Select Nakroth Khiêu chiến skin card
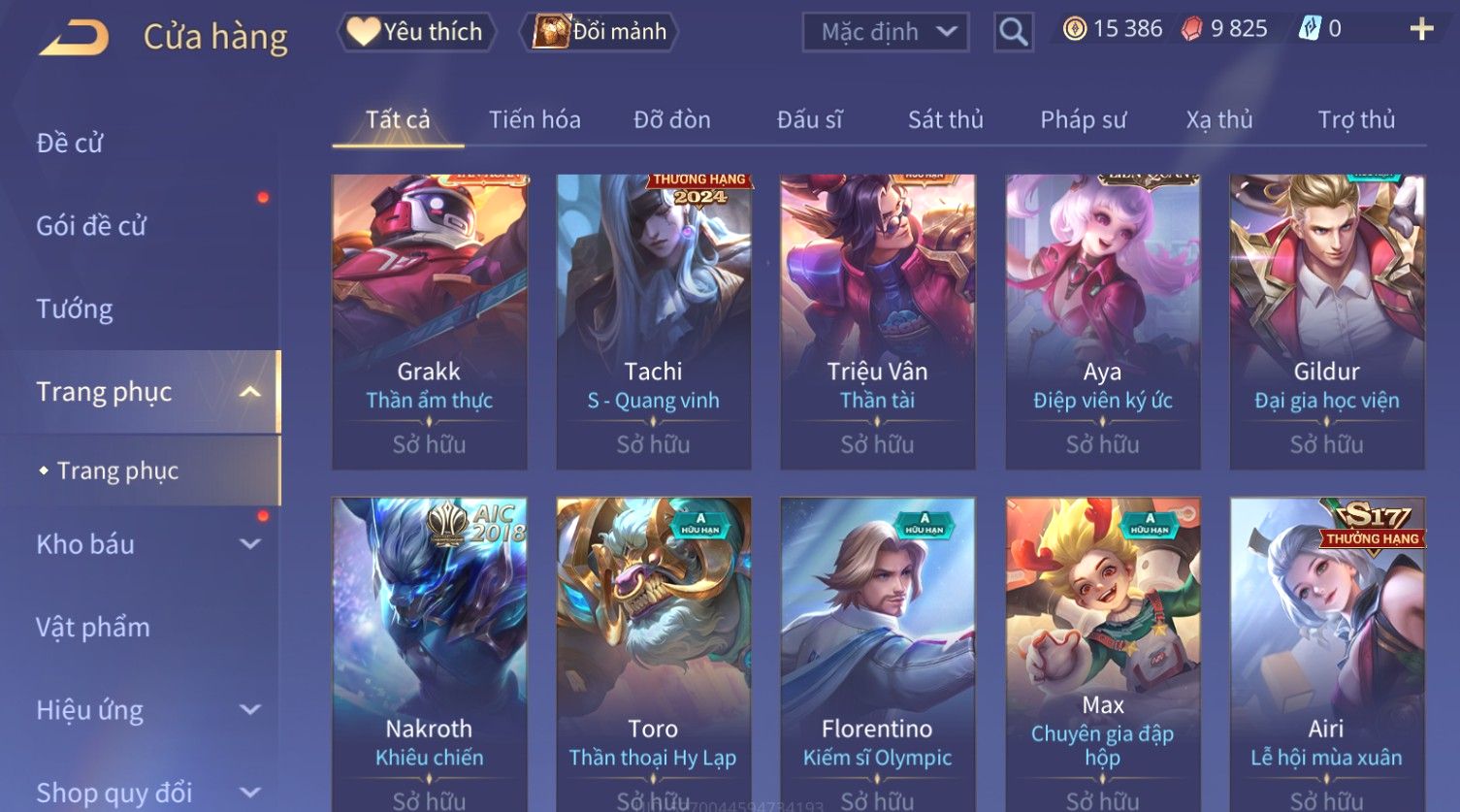 [x=429, y=655]
